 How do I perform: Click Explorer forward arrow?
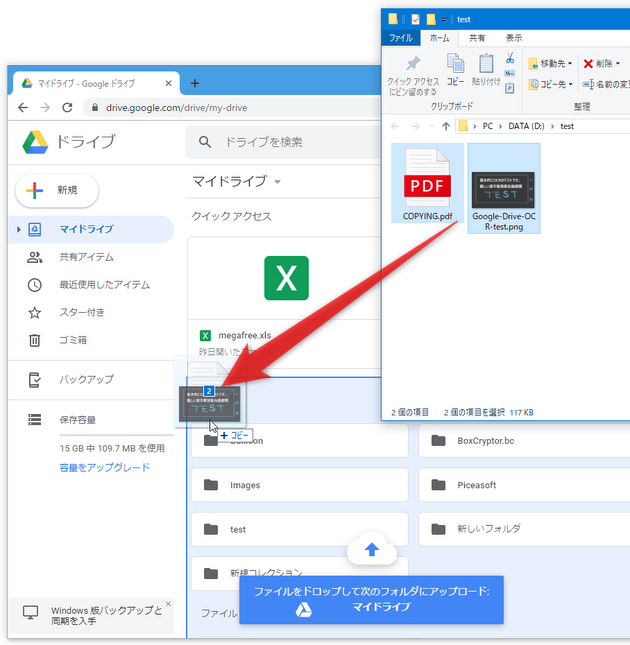click(415, 126)
